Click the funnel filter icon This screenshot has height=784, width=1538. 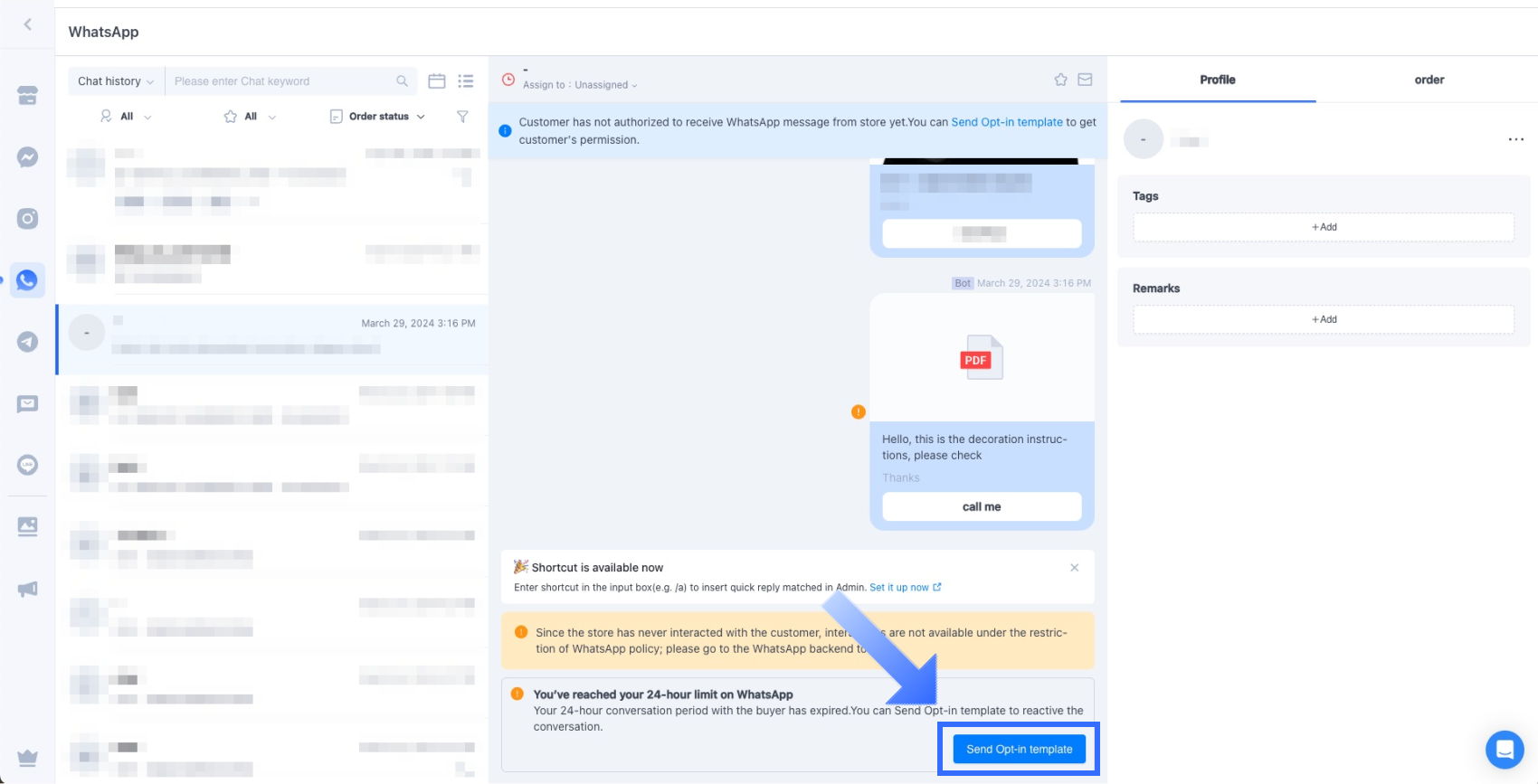point(462,117)
